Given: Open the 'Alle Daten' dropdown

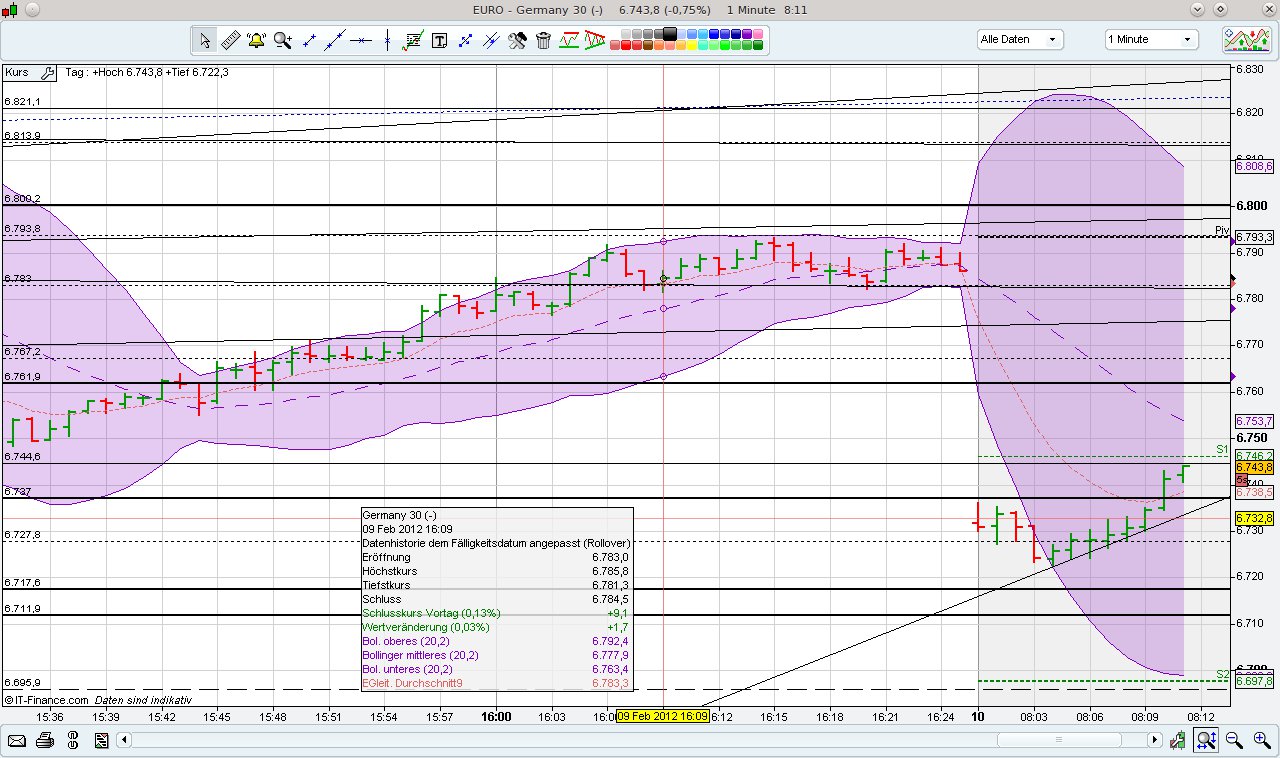Looking at the screenshot, I should [x=1019, y=38].
